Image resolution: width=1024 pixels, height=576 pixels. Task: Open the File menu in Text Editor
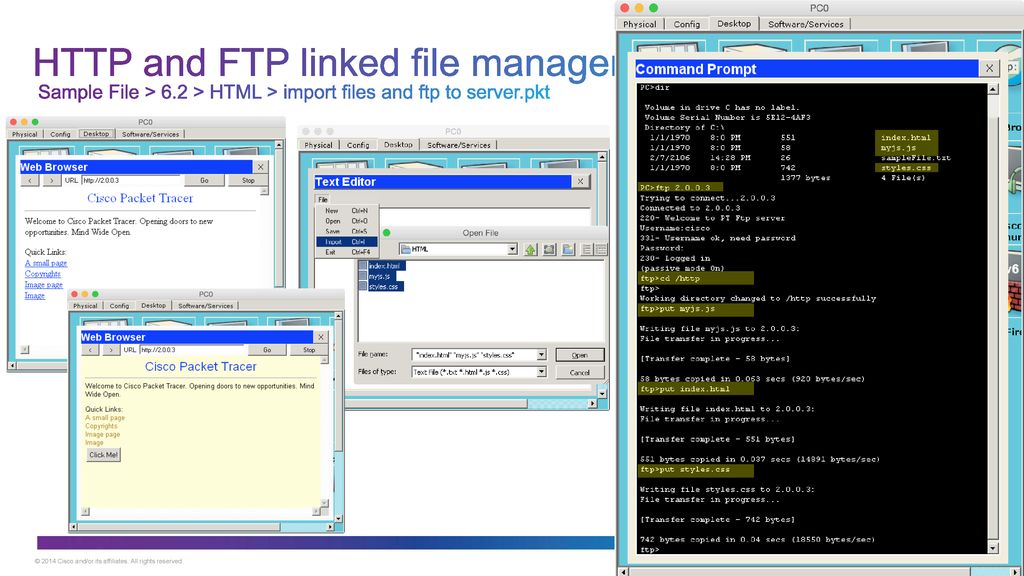tap(323, 199)
